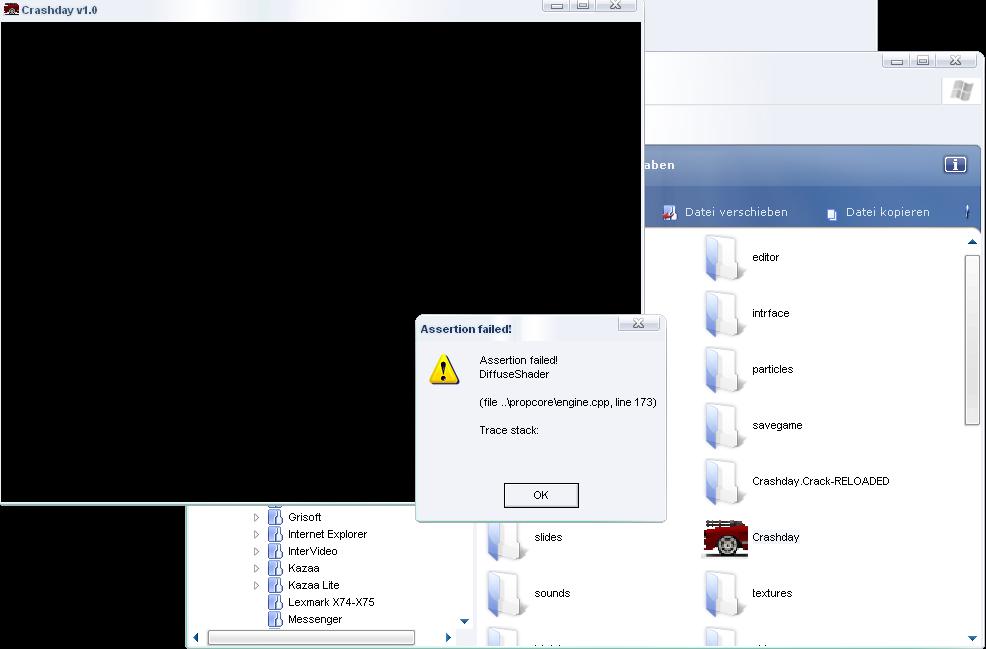Image resolution: width=986 pixels, height=649 pixels.
Task: Click OK in the Assertion failed dialog
Action: pos(540,495)
